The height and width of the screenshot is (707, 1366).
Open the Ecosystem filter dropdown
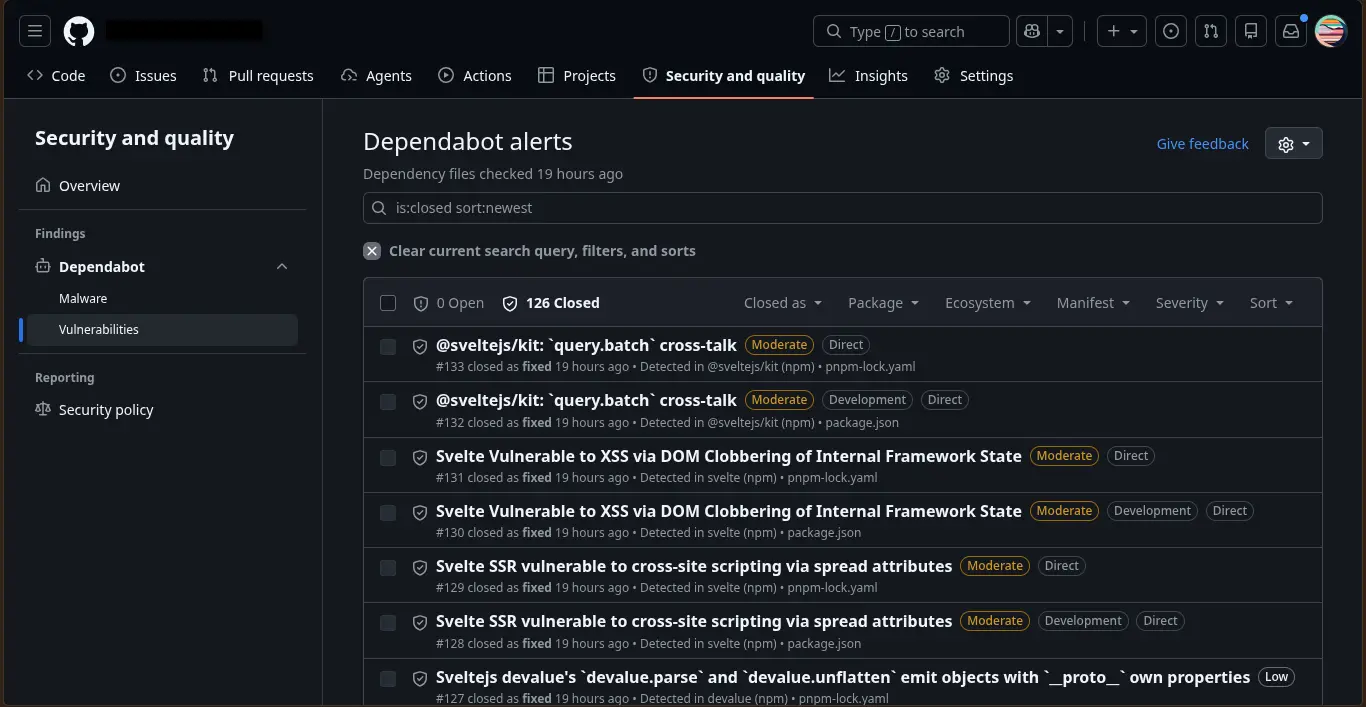click(x=987, y=303)
